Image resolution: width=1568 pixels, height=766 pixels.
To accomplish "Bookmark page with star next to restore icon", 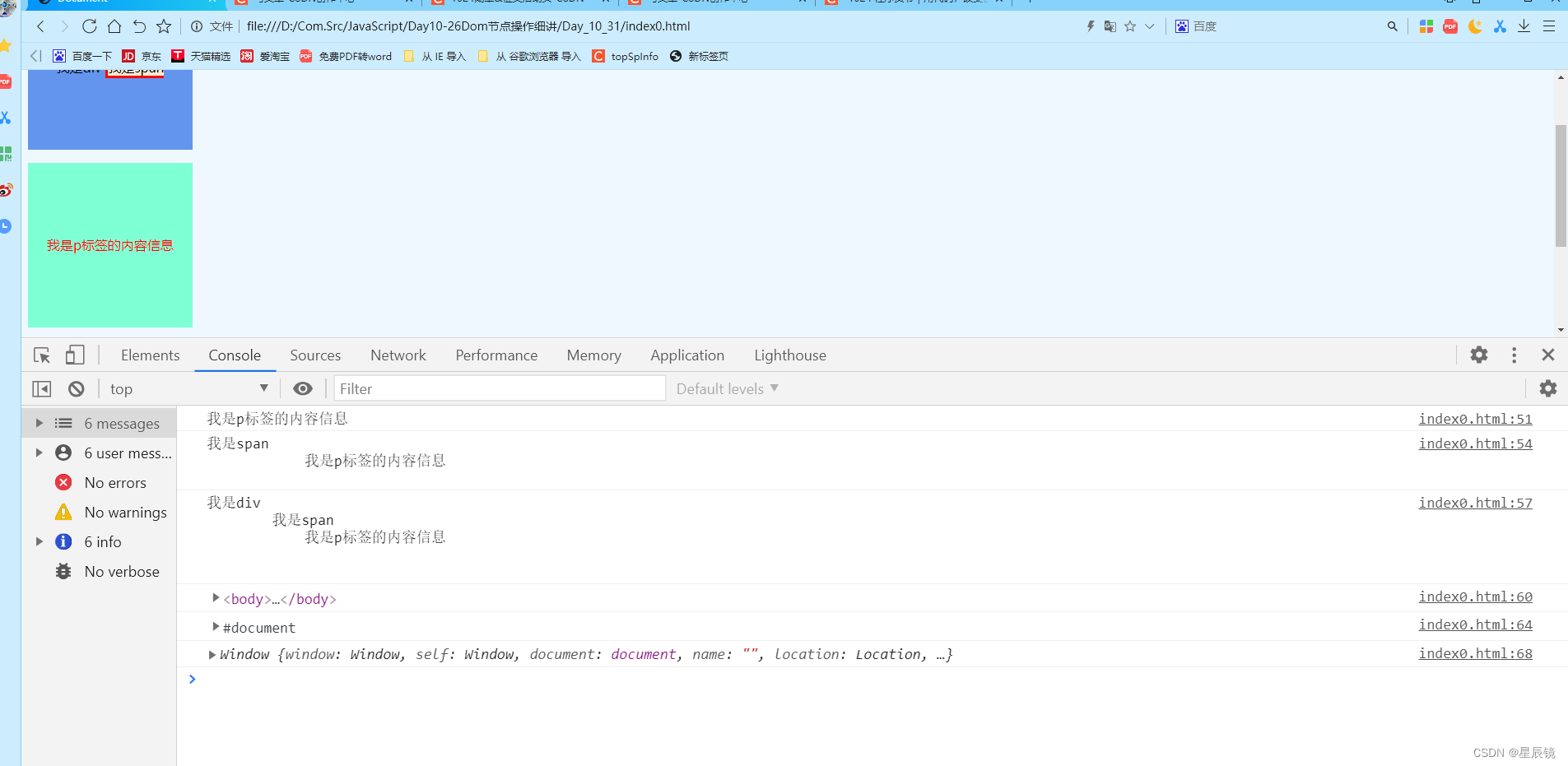I will tap(164, 26).
